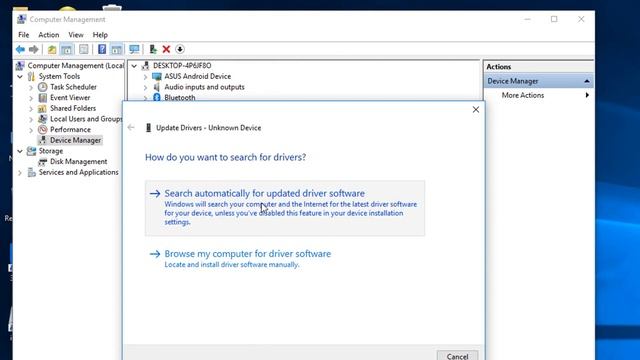Viewport: 640px width, 360px height.
Task: Expand the Task Scheduler node
Action: coord(31,87)
